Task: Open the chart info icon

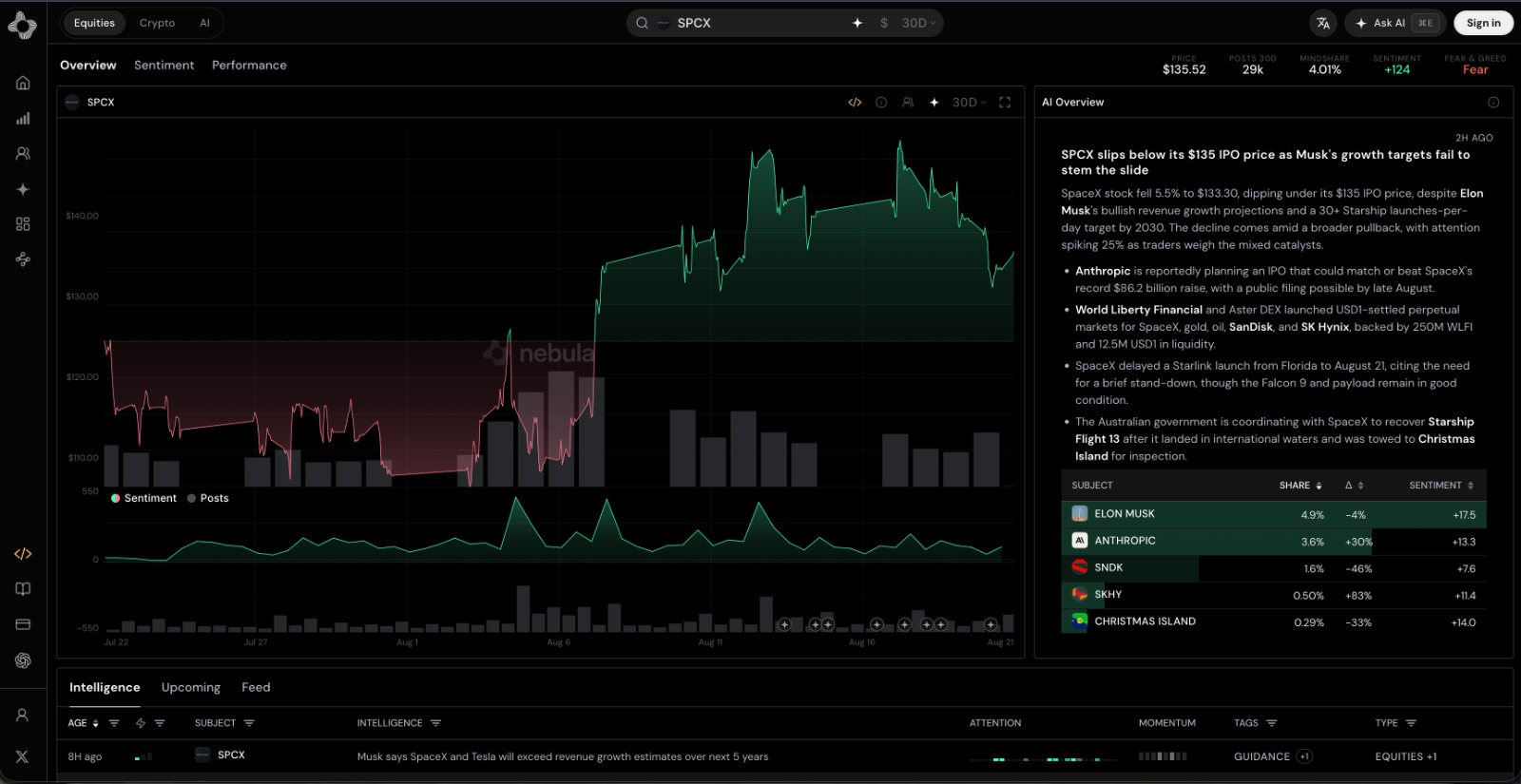Action: pos(881,103)
